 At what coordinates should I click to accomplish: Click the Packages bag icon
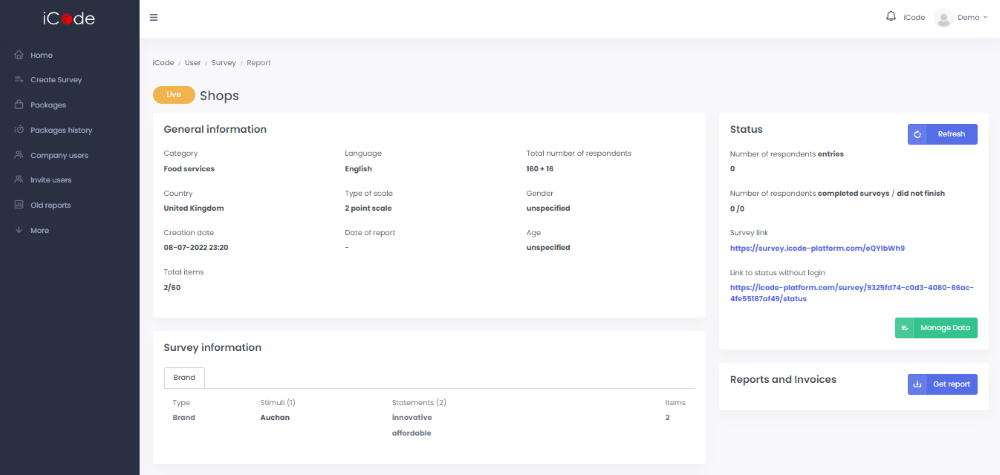[19, 105]
